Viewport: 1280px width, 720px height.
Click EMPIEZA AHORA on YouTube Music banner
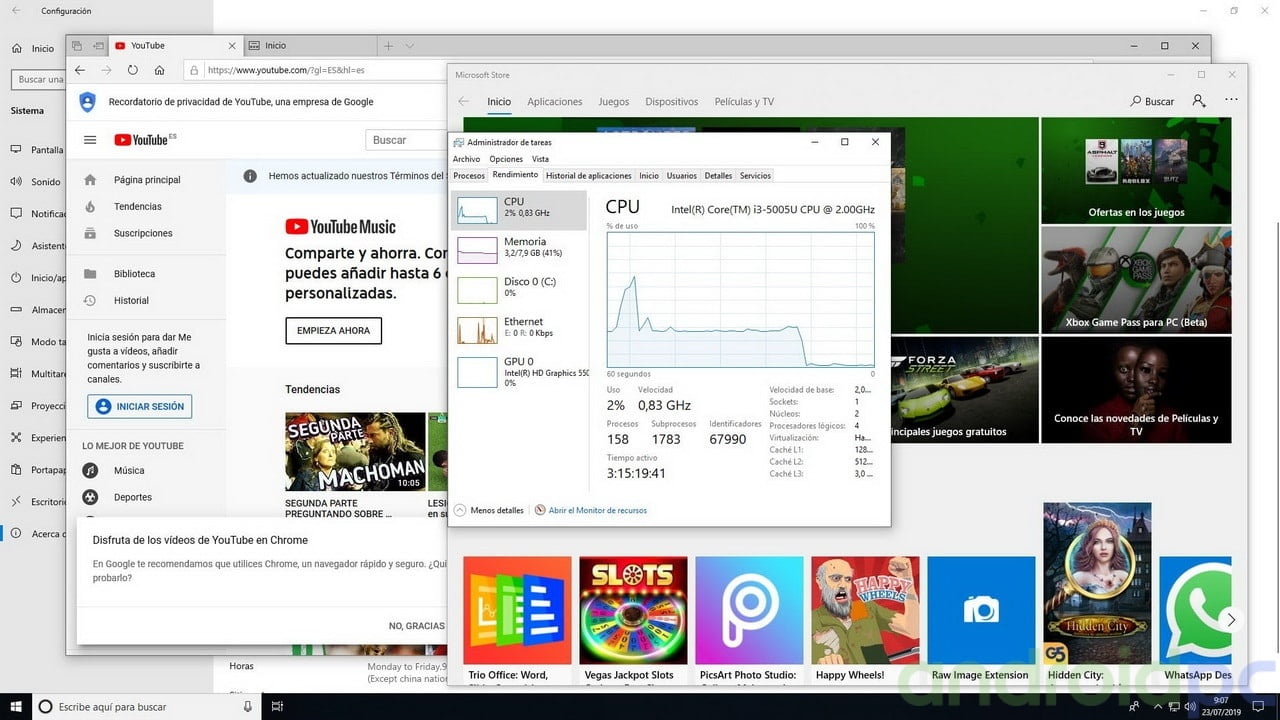tap(333, 331)
